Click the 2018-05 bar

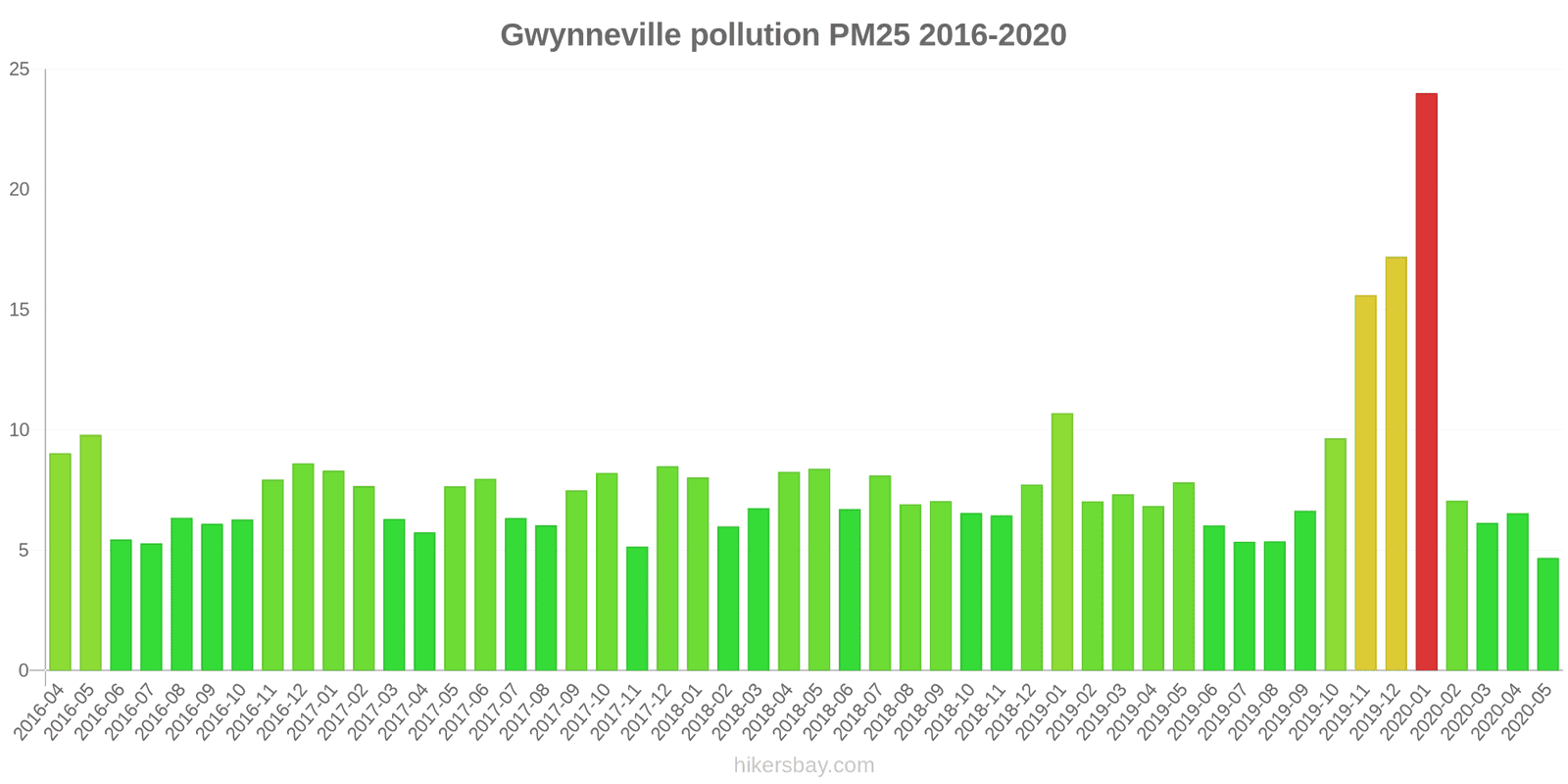819,569
